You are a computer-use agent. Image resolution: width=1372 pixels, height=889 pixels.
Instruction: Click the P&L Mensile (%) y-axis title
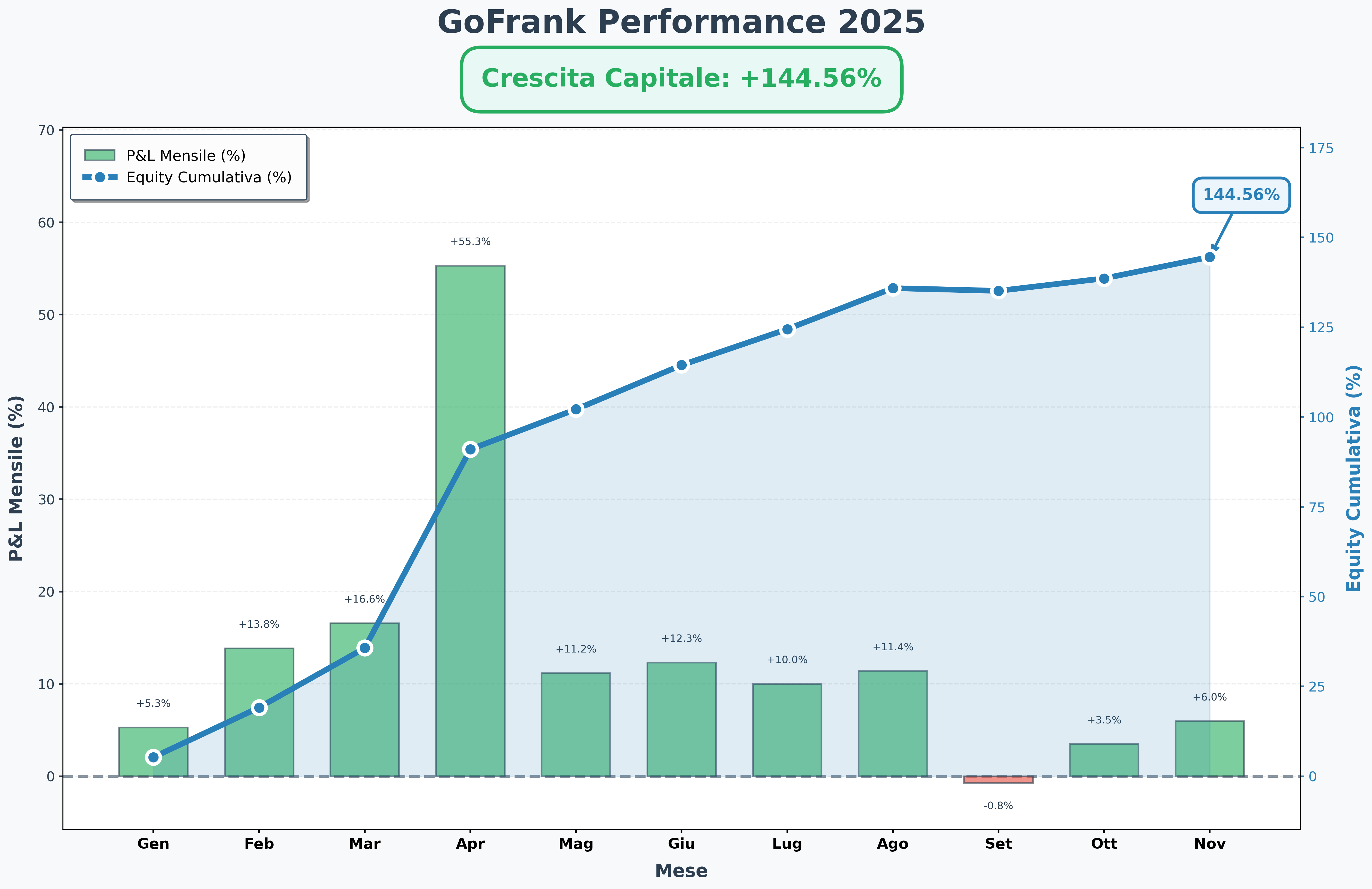(x=16, y=478)
